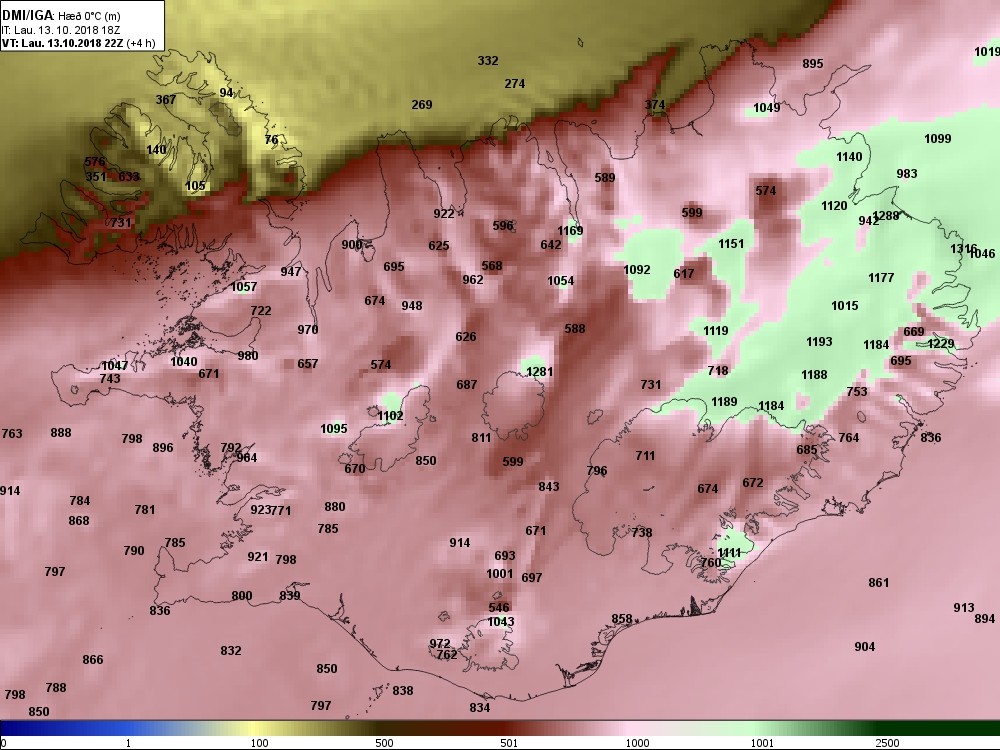Click the map value 1193
This screenshot has height=750, width=1000.
coord(819,342)
